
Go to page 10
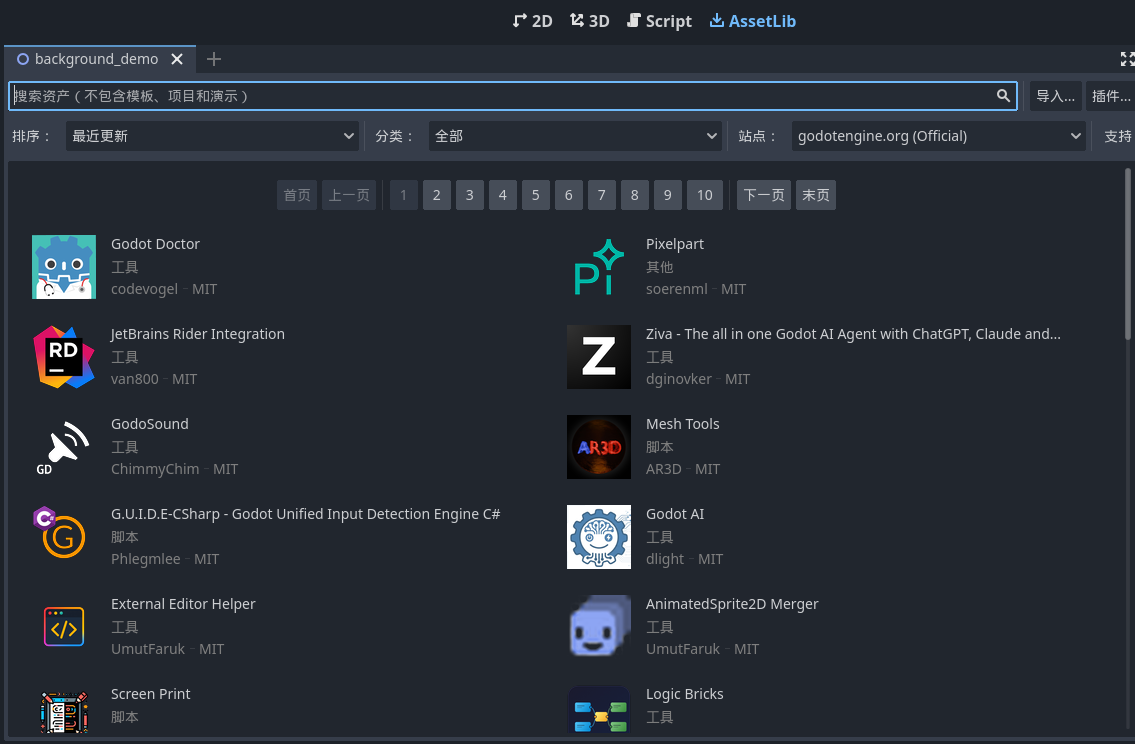705,195
